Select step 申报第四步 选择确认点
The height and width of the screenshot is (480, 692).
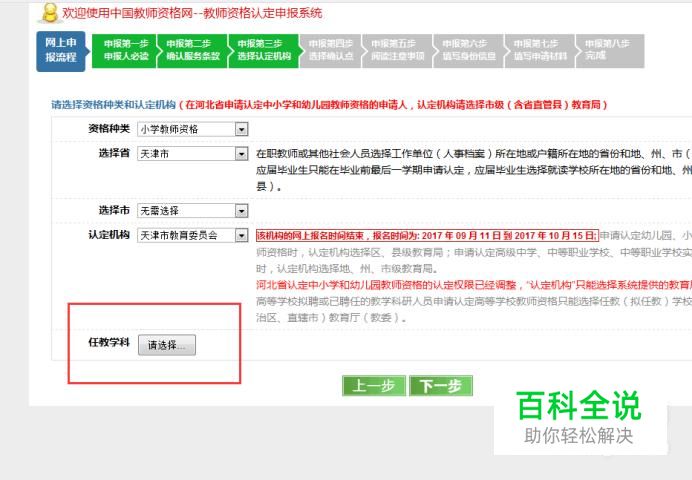click(x=331, y=51)
